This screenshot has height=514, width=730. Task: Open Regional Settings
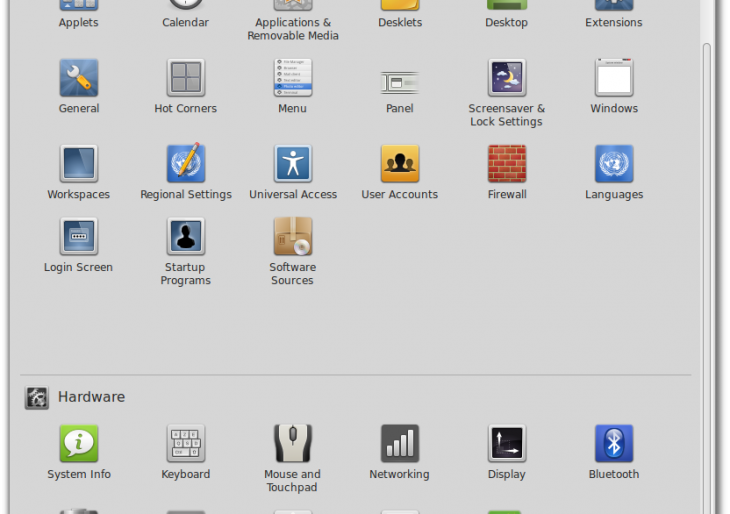186,172
